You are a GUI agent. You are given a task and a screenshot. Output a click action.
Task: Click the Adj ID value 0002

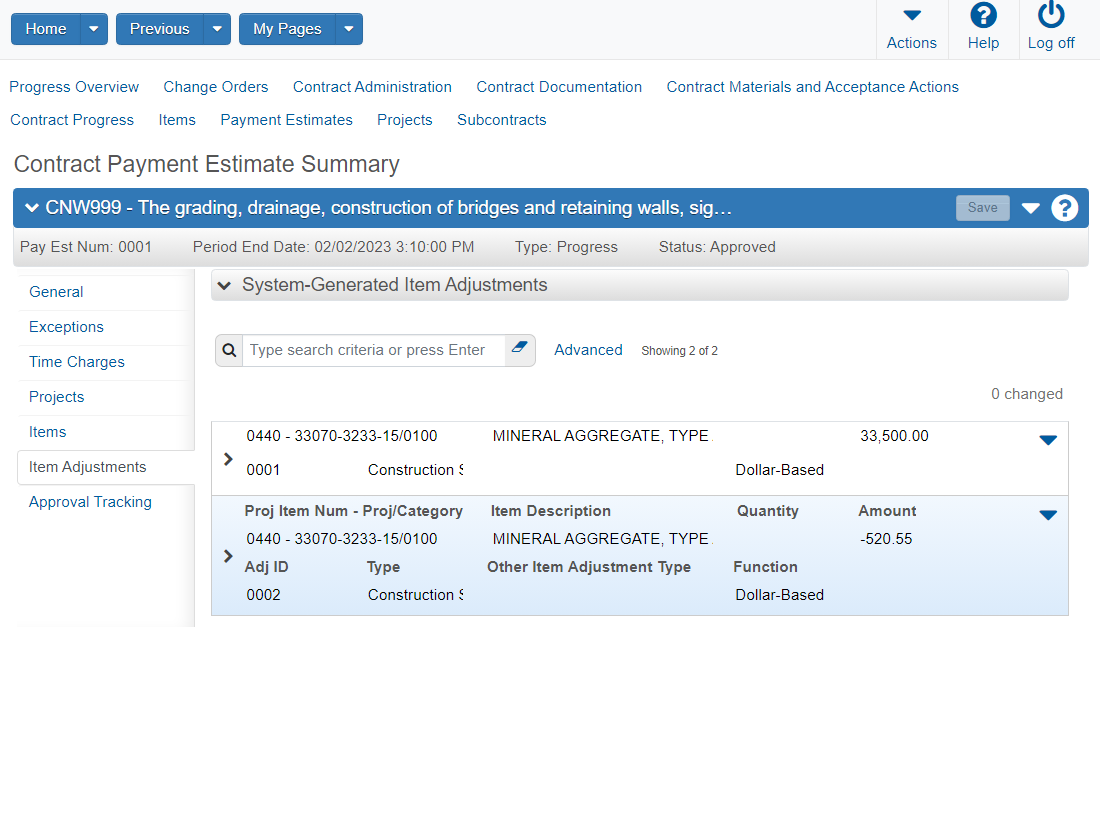[263, 595]
